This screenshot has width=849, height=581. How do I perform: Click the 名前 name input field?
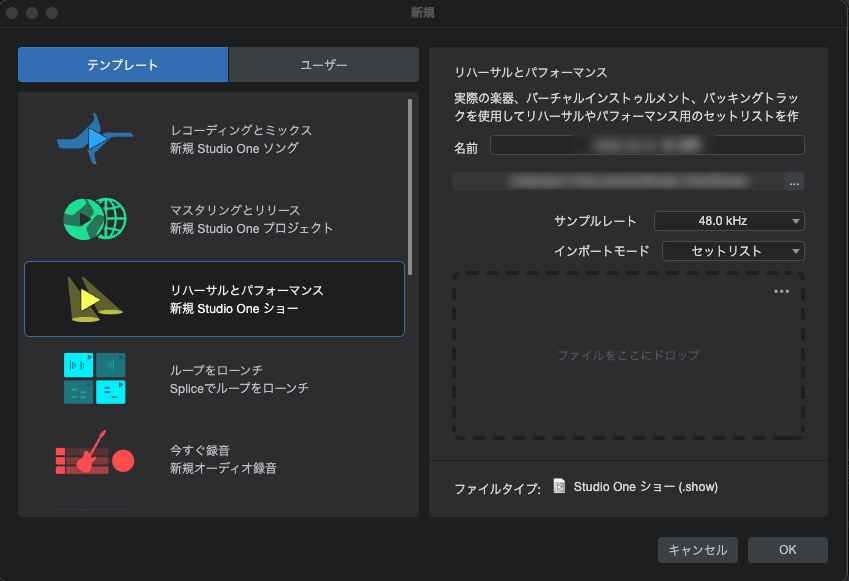click(647, 146)
